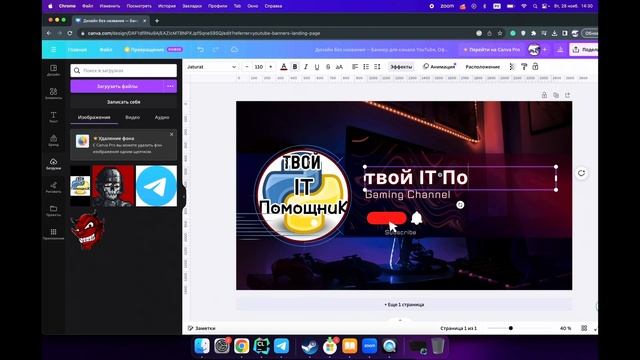Select the Telegram logo uploaded thumbnail
Image resolution: width=640 pixels, height=360 pixels.
[x=156, y=186]
